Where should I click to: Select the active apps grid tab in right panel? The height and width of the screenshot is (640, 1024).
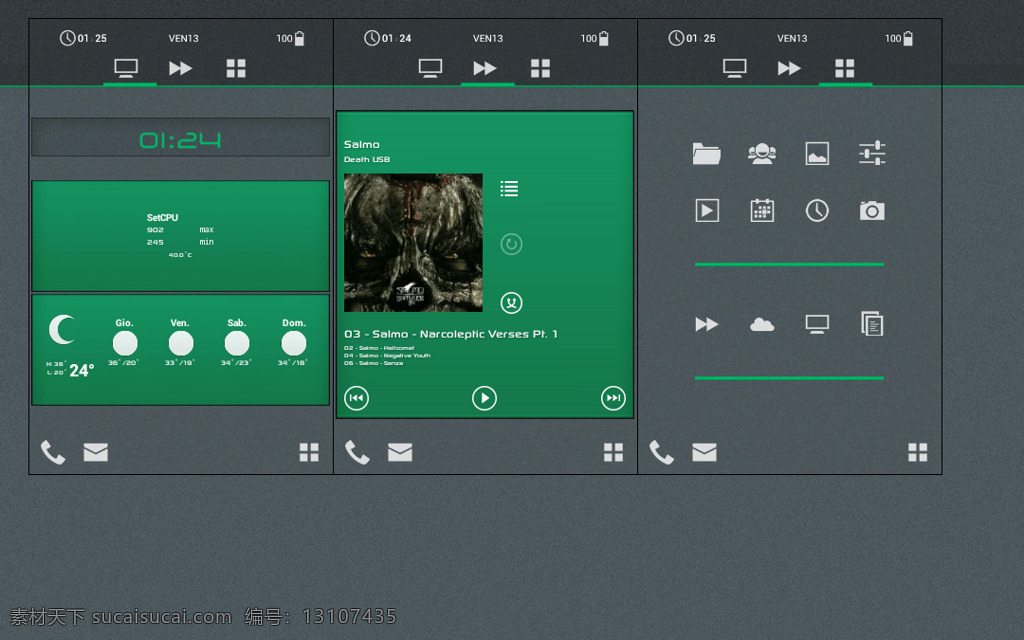[844, 68]
